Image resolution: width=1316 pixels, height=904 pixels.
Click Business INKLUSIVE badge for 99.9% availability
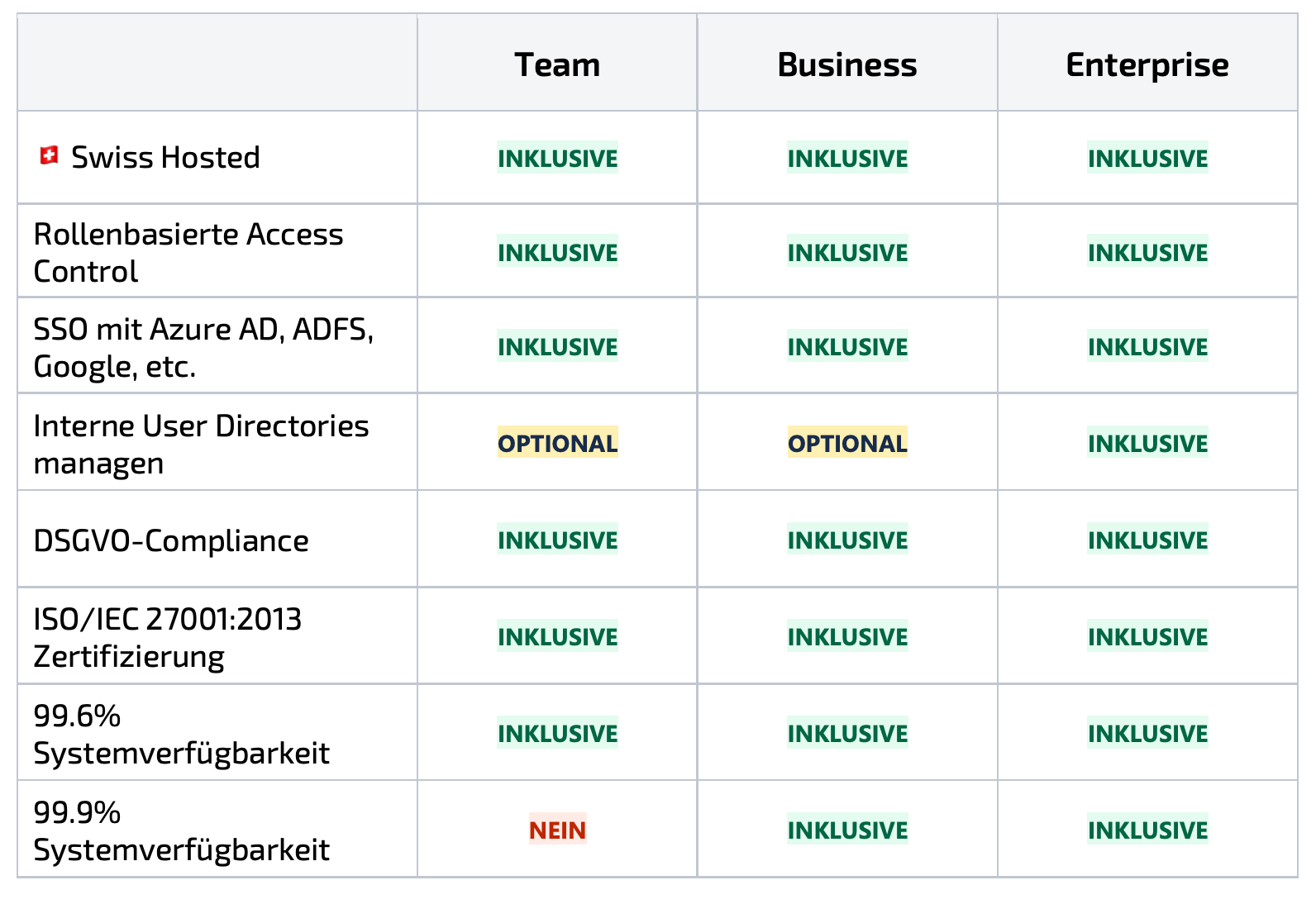[x=847, y=830]
